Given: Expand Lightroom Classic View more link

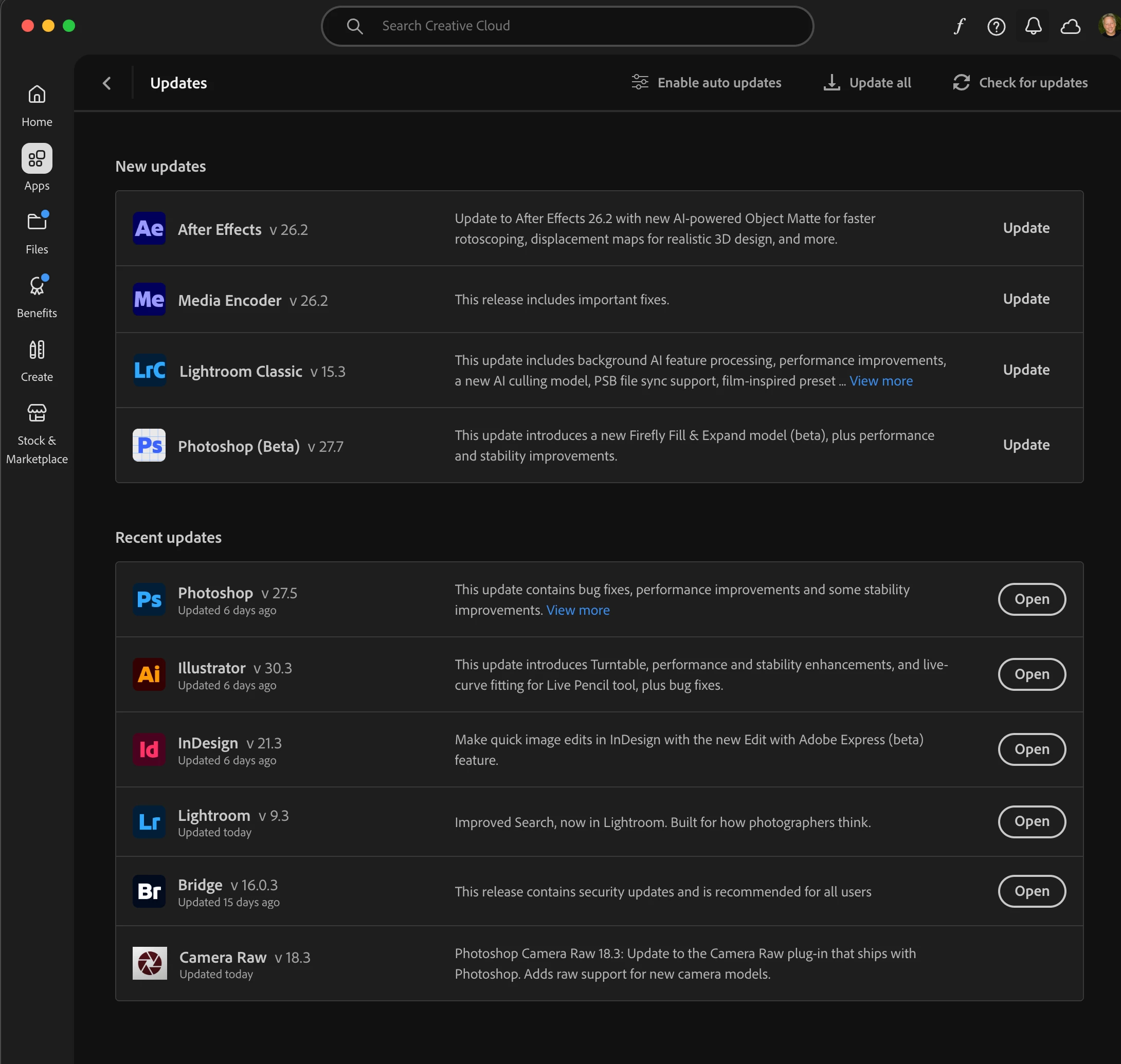Looking at the screenshot, I should point(880,381).
